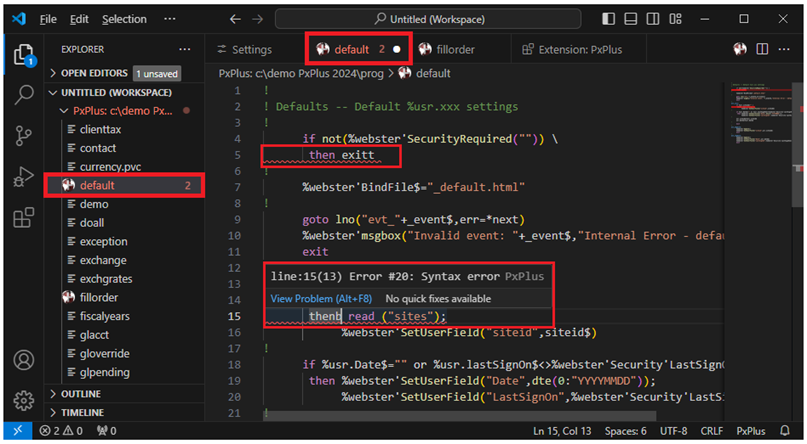This screenshot has width=807, height=444.
Task: Open Explorer more actions ellipsis
Action: (184, 49)
